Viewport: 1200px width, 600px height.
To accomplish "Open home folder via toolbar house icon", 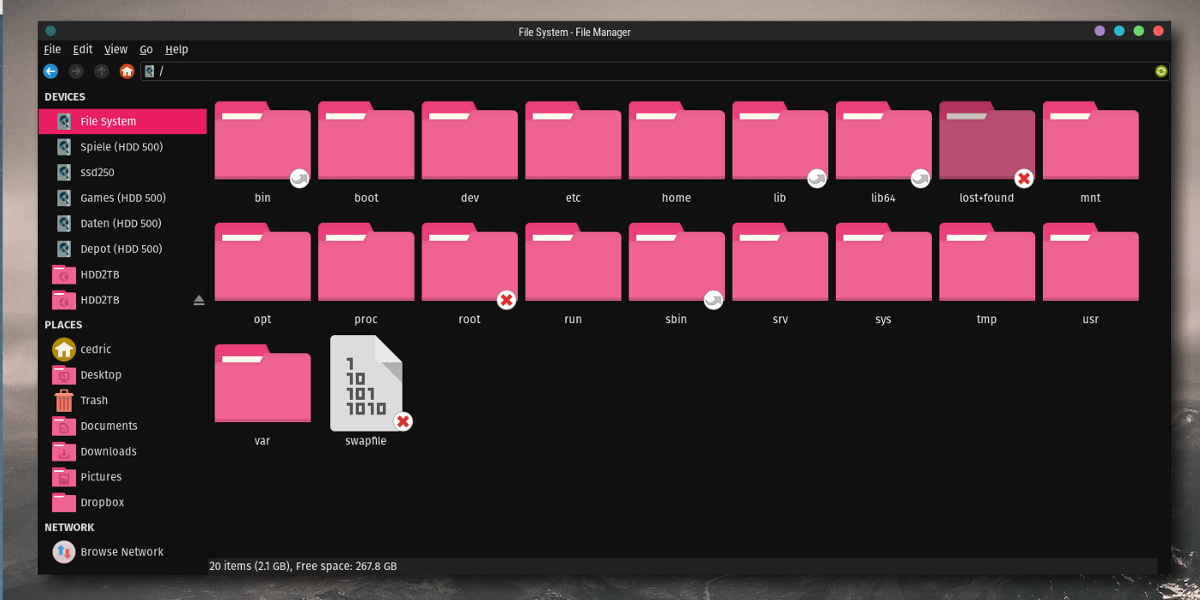I will point(127,71).
